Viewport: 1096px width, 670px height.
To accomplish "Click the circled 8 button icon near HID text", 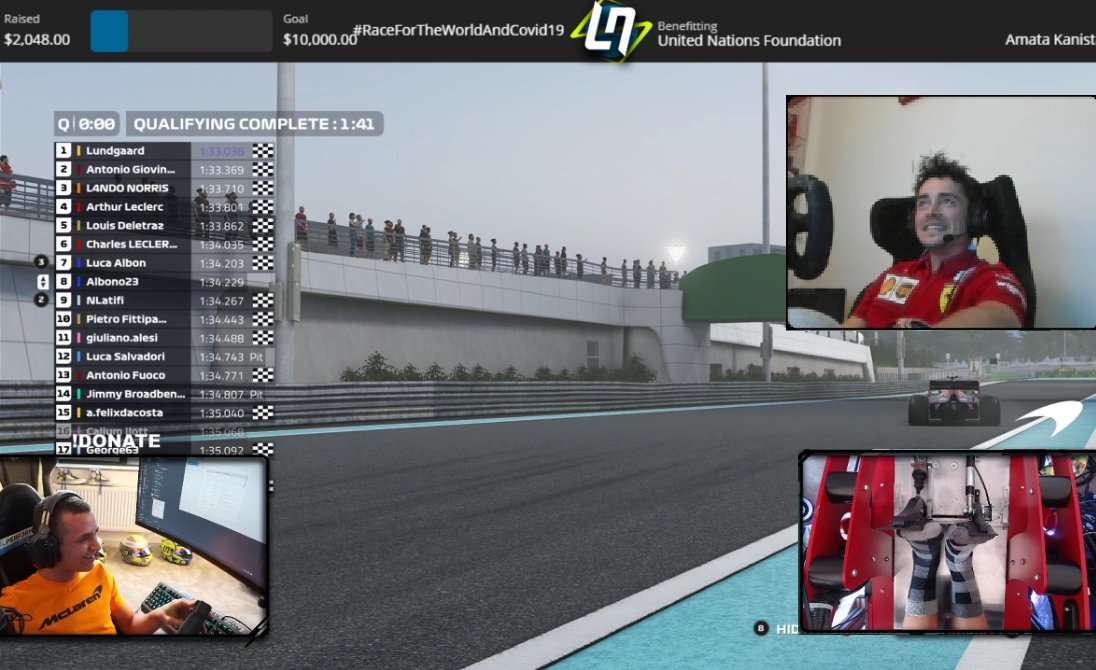I will tap(760, 628).
